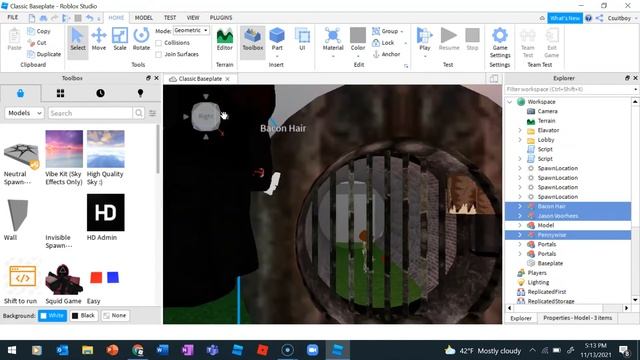Expand the Model item in Explorer

pos(520,225)
